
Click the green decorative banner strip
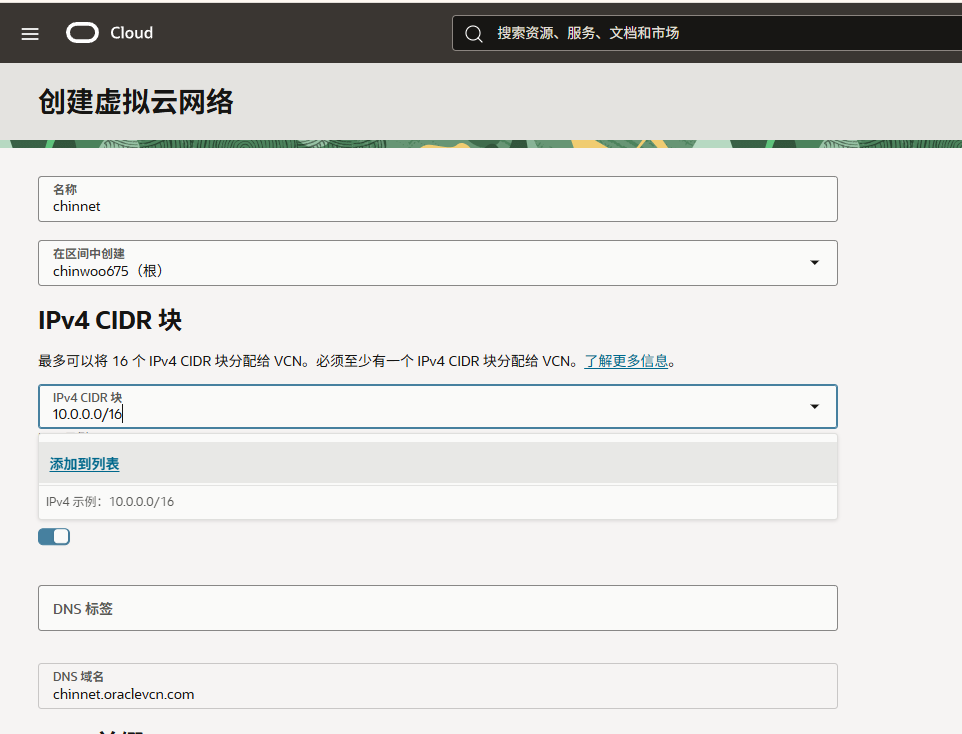click(480, 144)
